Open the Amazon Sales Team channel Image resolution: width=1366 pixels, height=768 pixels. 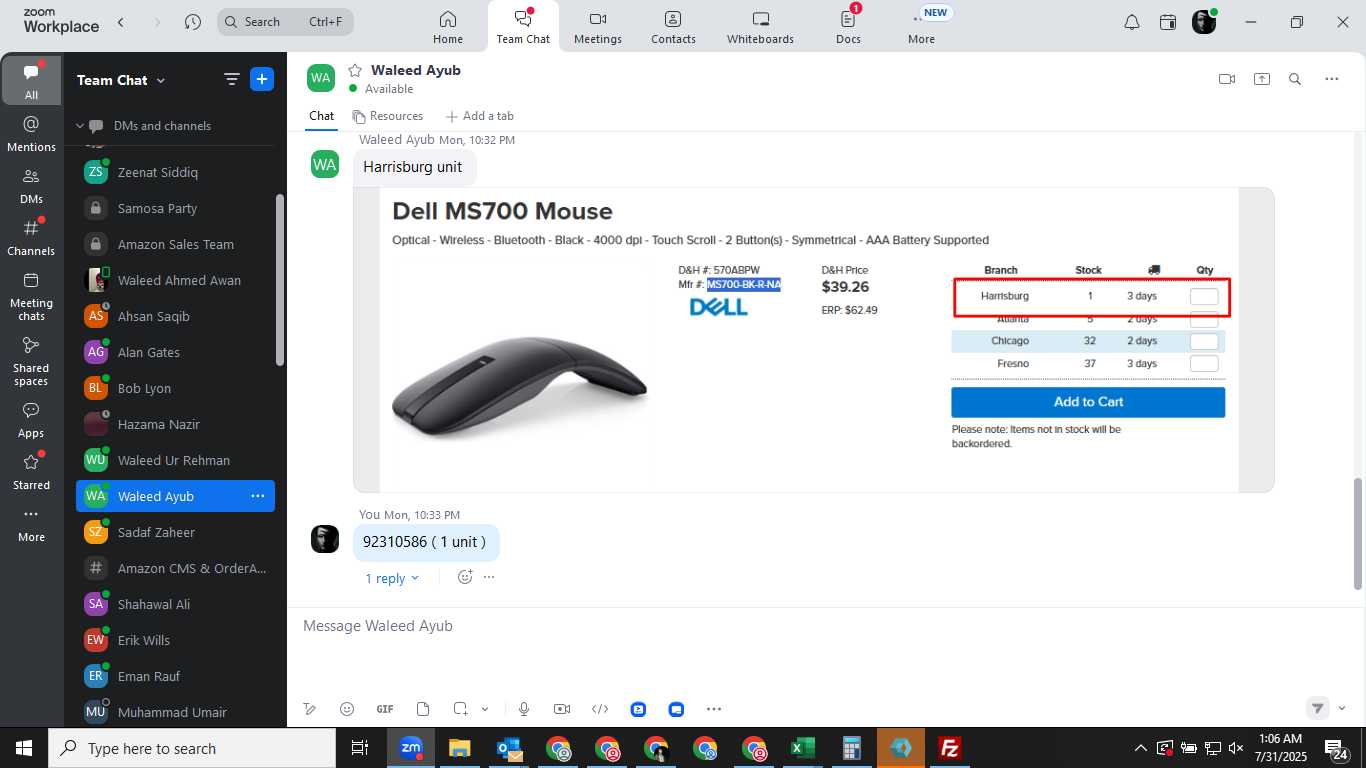pyautogui.click(x=175, y=244)
